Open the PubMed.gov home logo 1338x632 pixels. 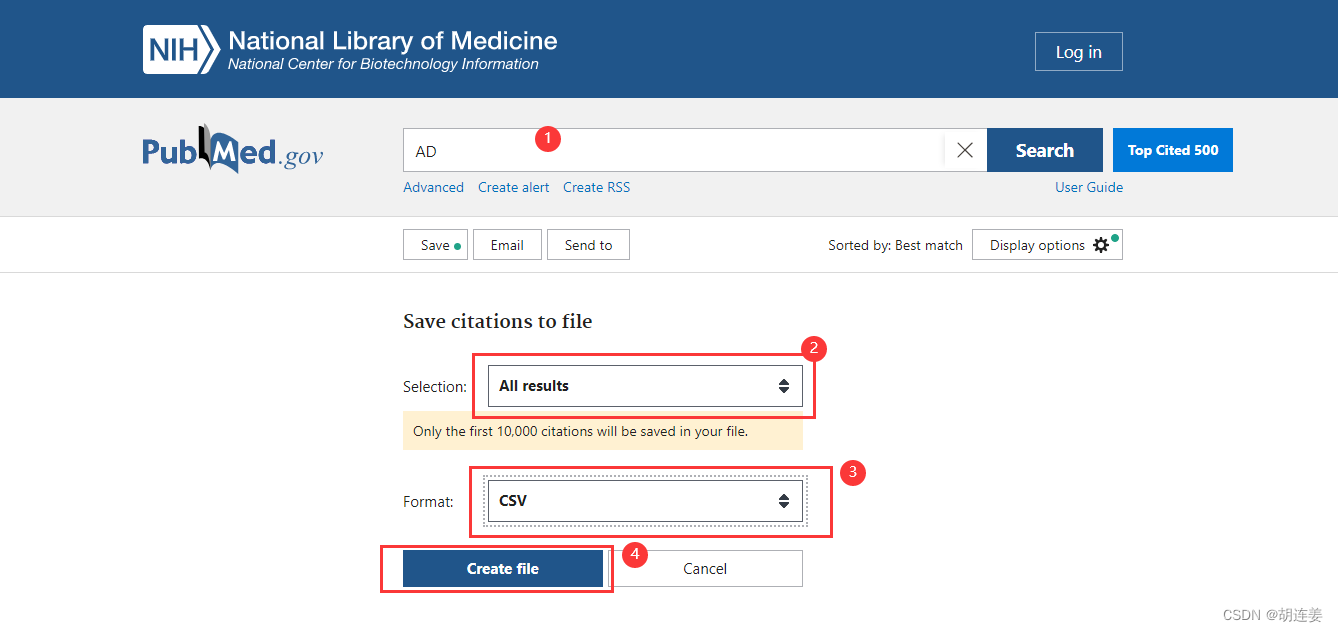coord(233,150)
